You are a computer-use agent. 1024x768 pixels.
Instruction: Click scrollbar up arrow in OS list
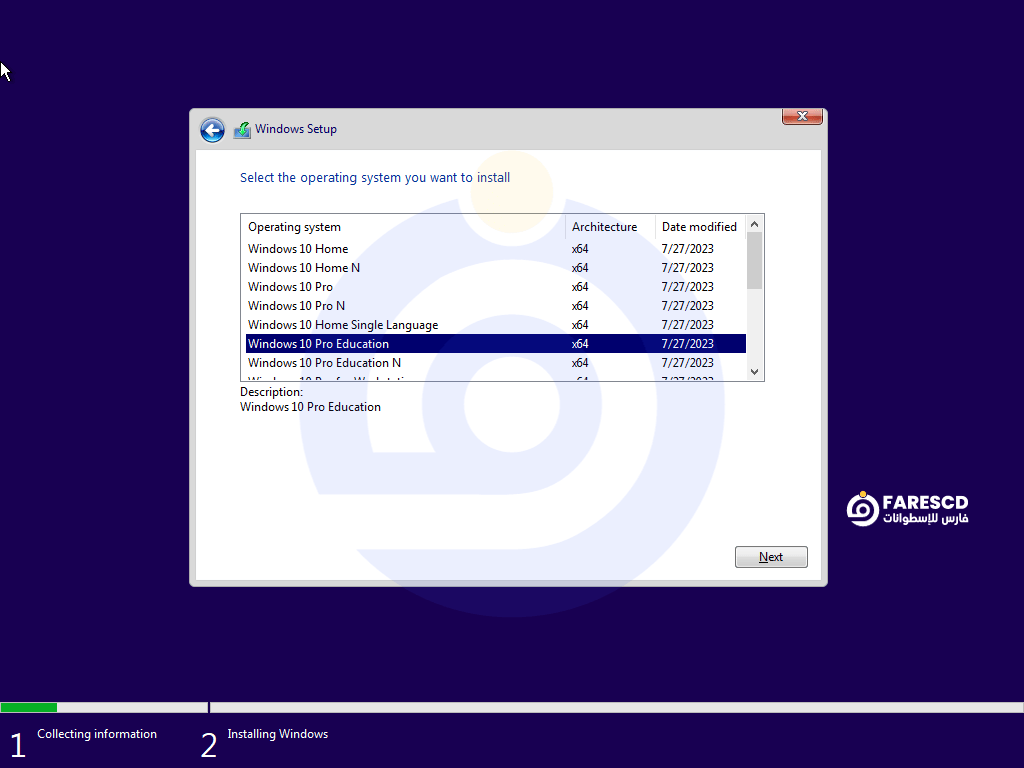click(x=754, y=224)
